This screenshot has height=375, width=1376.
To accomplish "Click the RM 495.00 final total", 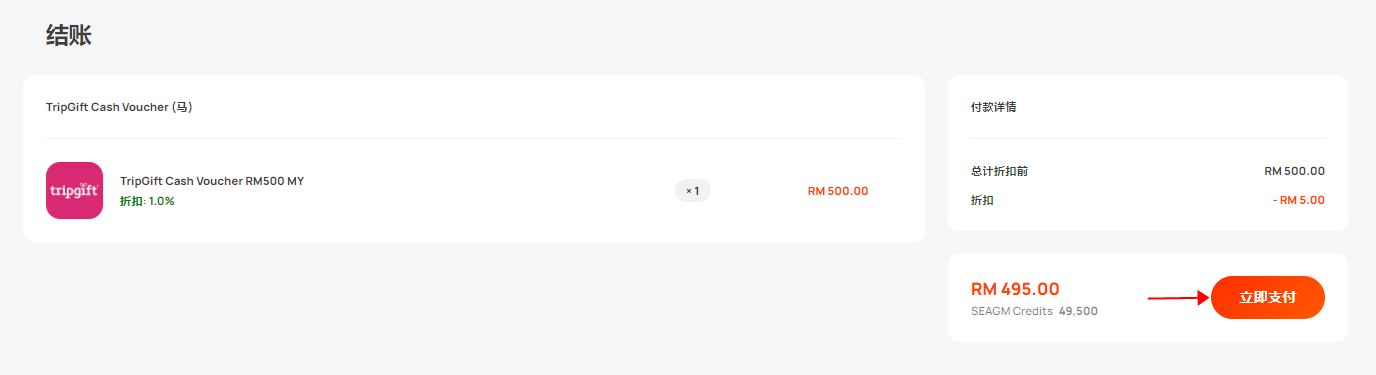I will [x=1015, y=289].
